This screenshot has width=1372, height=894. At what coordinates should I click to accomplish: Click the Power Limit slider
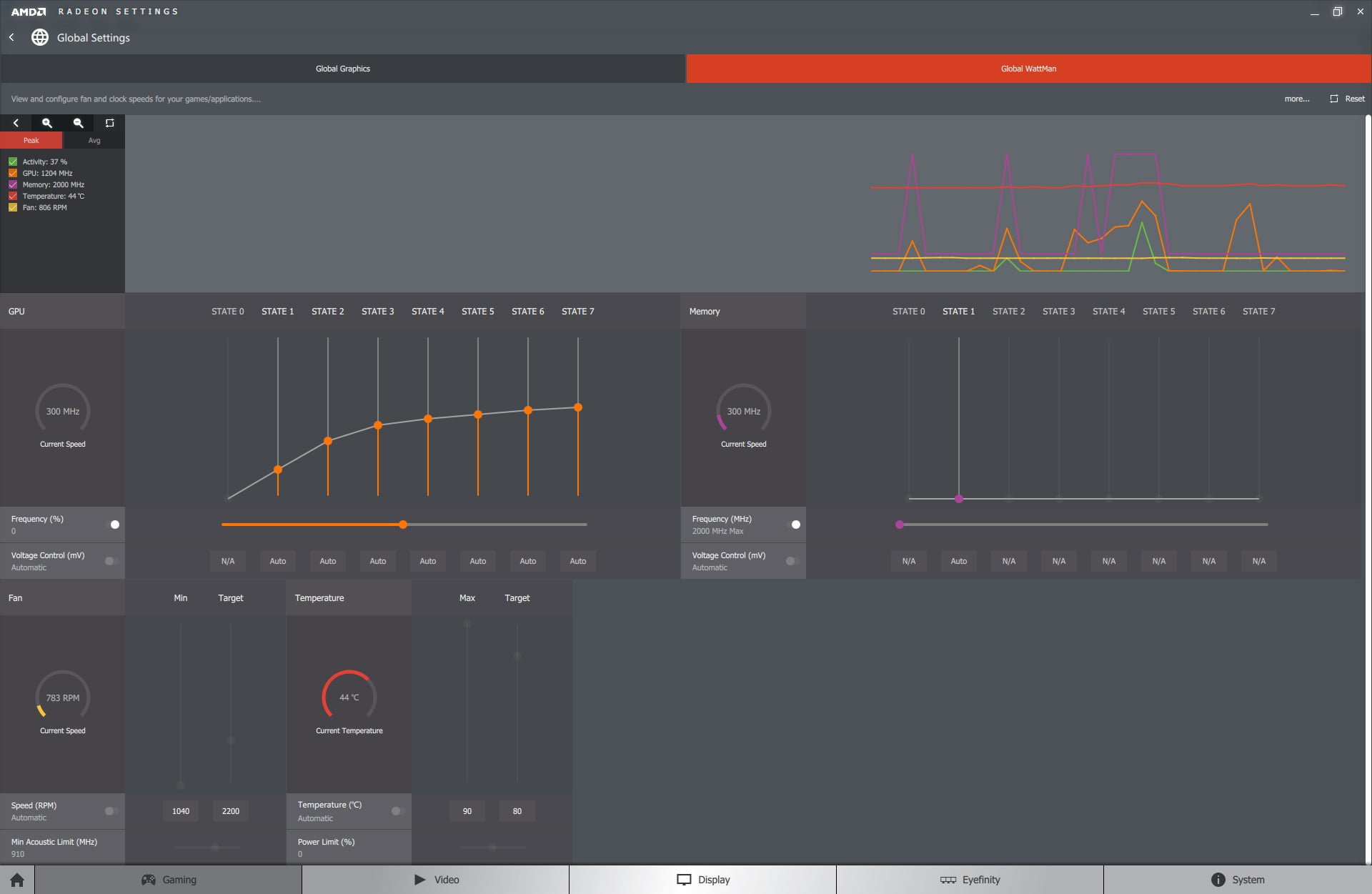[493, 848]
